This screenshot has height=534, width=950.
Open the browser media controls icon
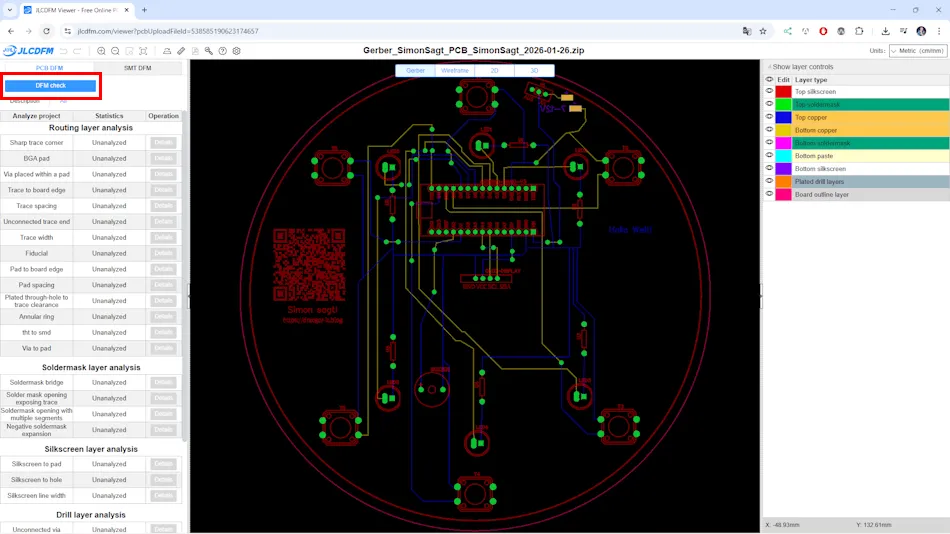pos(903,31)
